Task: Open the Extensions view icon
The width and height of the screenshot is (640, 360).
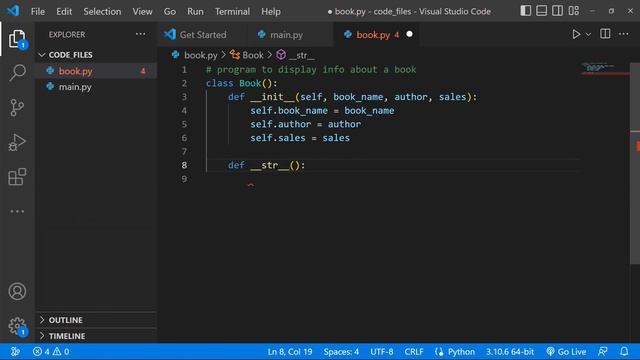Action: tap(17, 177)
